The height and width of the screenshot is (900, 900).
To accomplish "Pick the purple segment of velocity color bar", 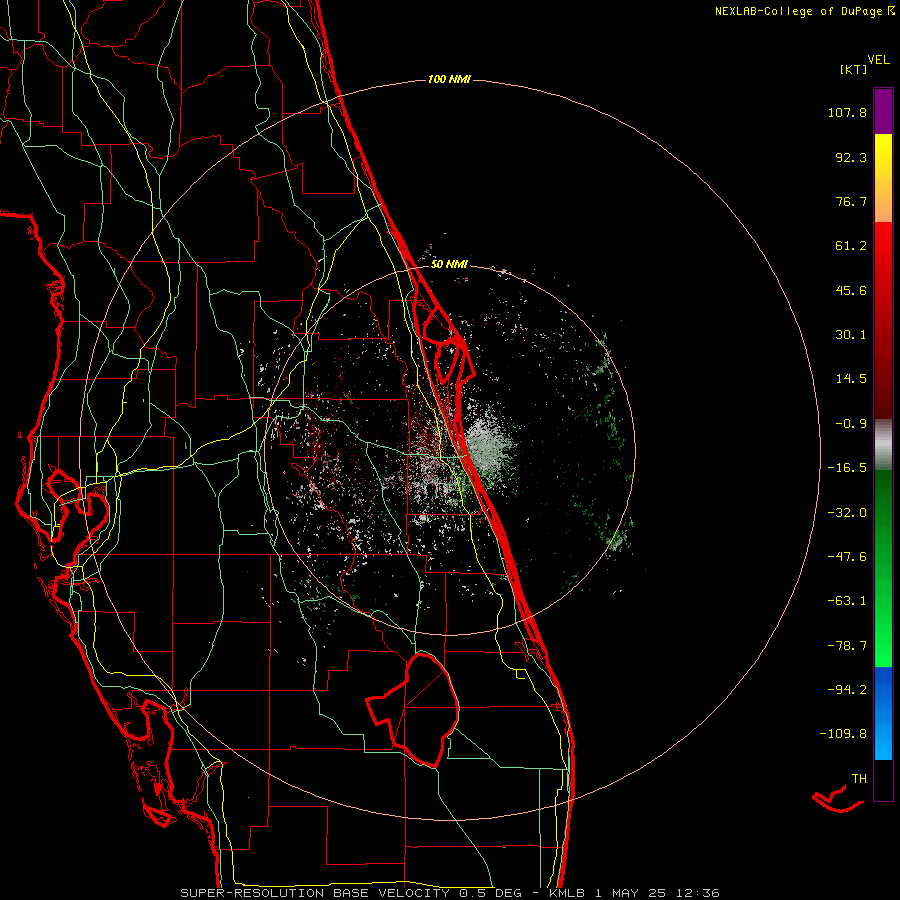I will click(883, 111).
